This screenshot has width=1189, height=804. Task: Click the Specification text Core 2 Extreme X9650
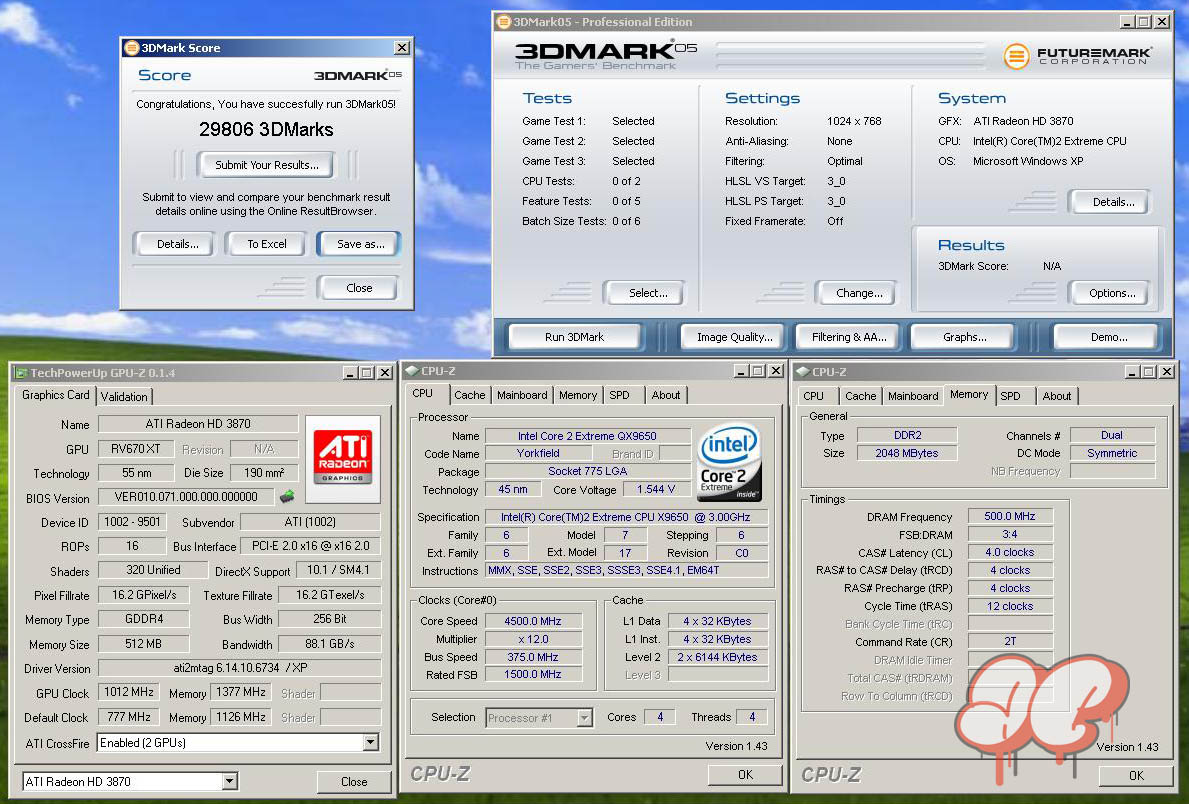point(626,517)
